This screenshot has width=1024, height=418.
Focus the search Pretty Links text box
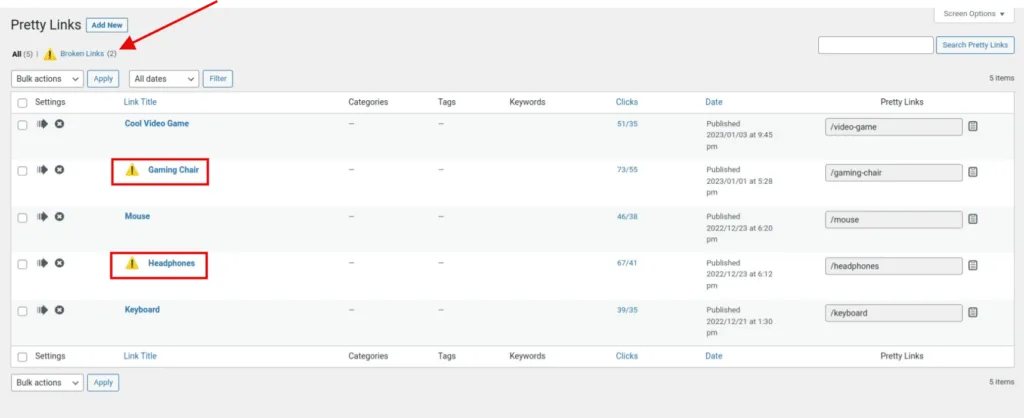point(876,45)
